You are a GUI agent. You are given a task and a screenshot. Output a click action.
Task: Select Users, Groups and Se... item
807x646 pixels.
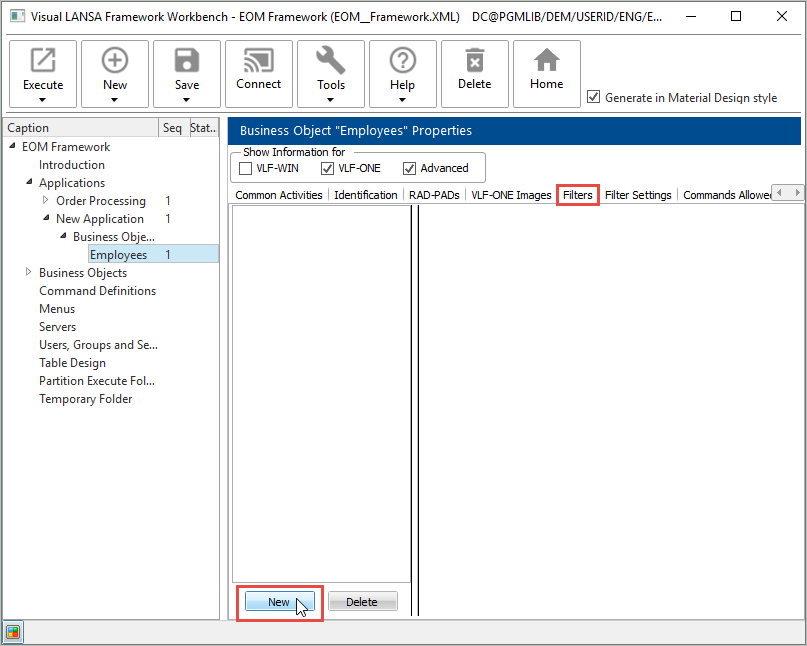98,345
